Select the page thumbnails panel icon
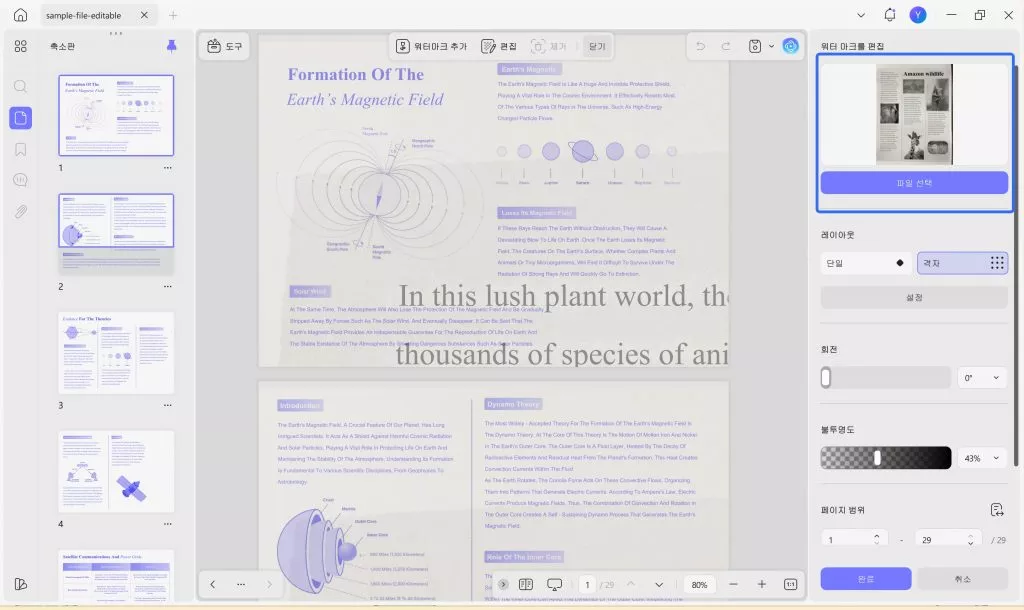Viewport: 1024px width, 610px height. (x=20, y=118)
